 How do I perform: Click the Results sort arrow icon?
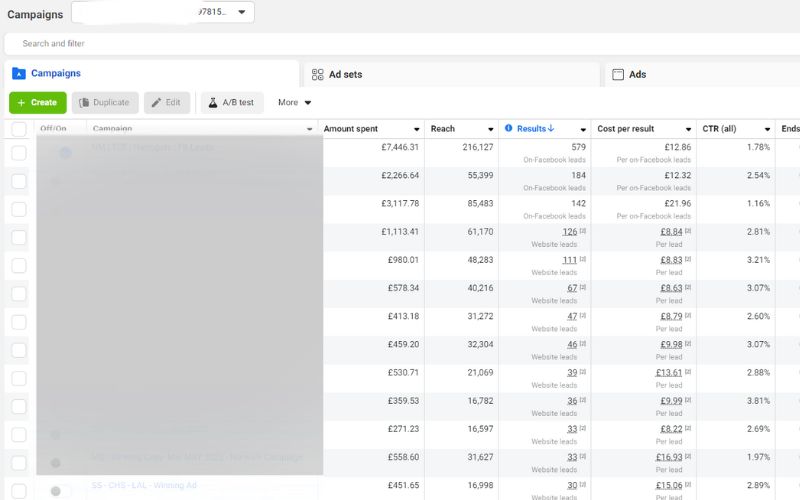click(x=551, y=129)
